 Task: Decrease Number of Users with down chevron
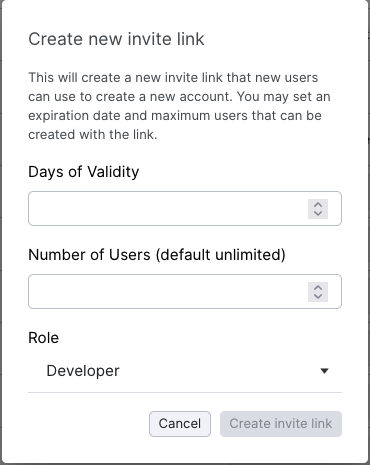pyautogui.click(x=318, y=296)
